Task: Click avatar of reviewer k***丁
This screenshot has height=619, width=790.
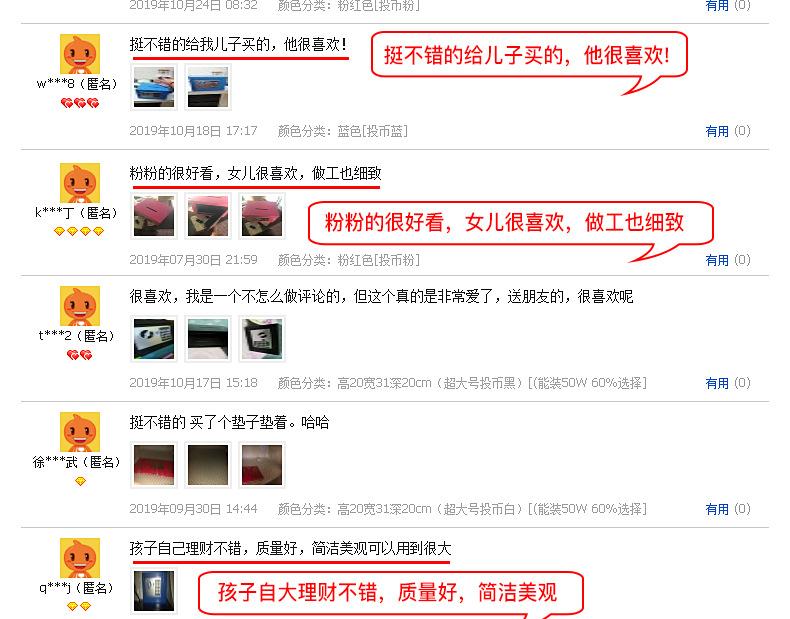Action: point(80,183)
